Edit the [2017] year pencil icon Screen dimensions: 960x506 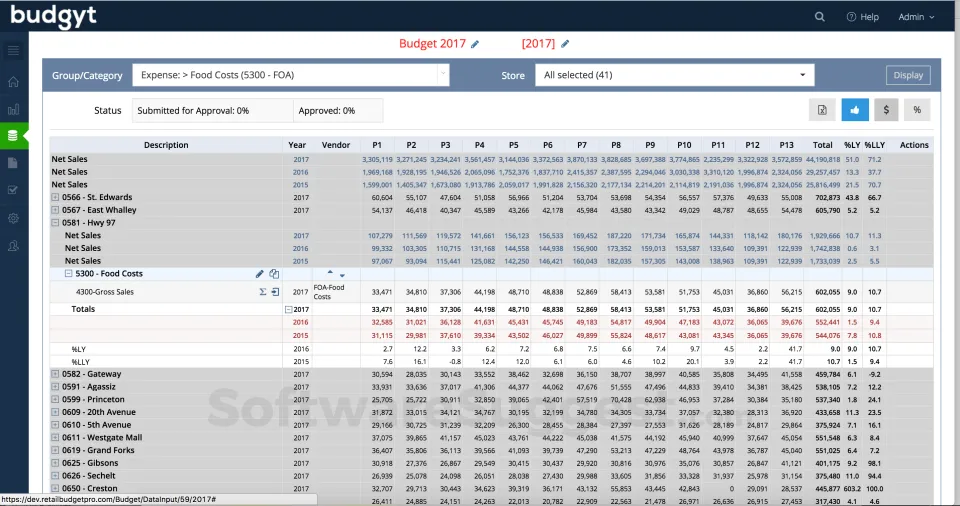[565, 44]
